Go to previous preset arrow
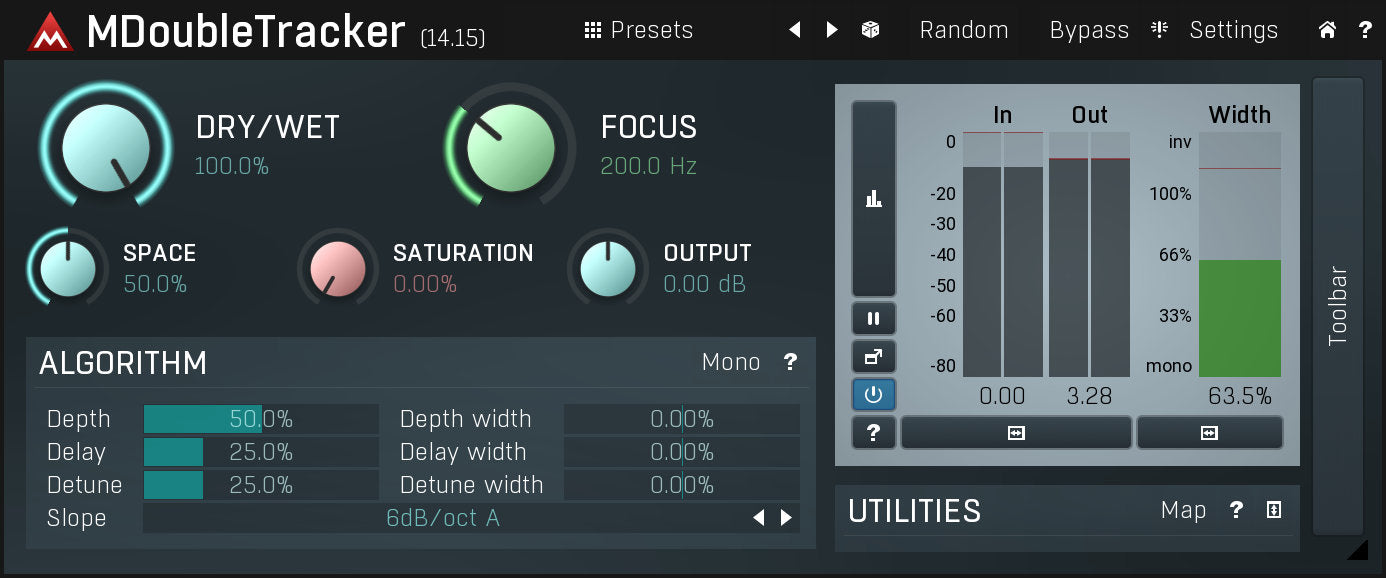 tap(795, 30)
